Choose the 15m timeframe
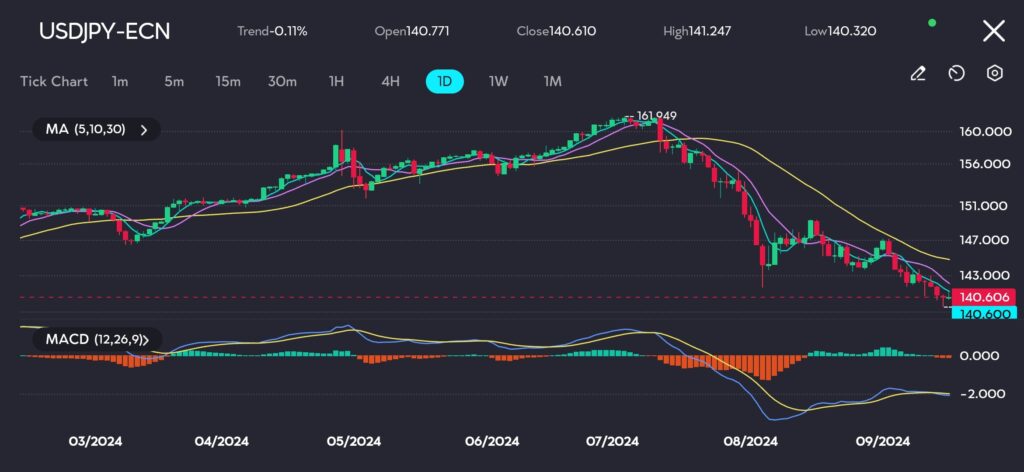Screen dimensions: 1024x472 pyautogui.click(x=228, y=81)
